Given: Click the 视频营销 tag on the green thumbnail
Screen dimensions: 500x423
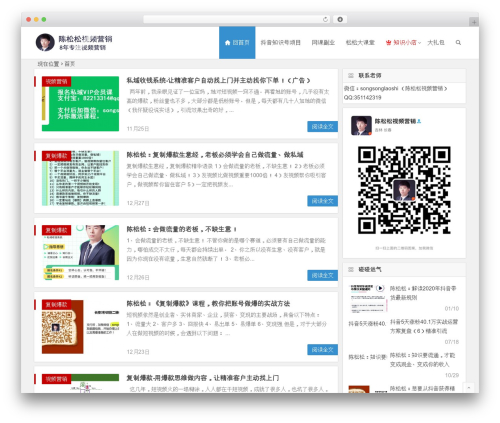Looking at the screenshot, I should pyautogui.click(x=56, y=82).
